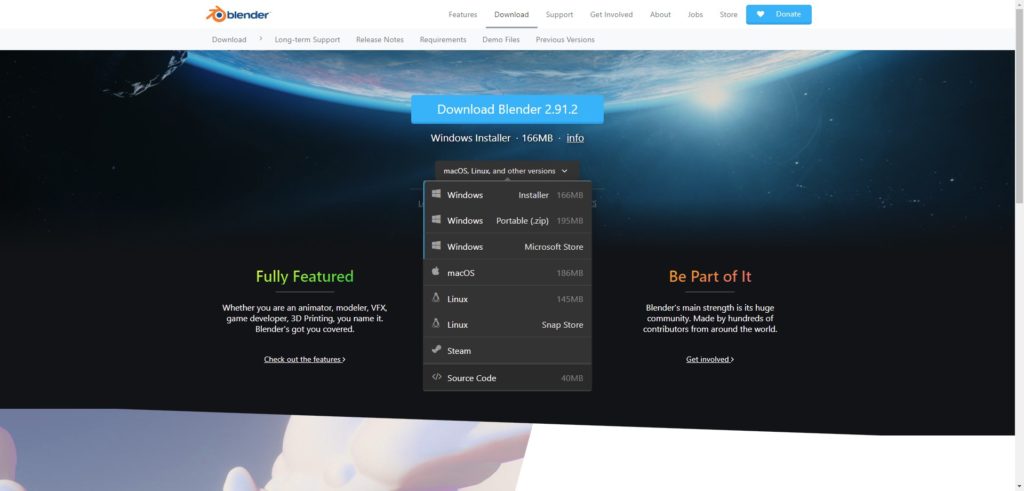Click the info link beside 166MB

pyautogui.click(x=575, y=138)
